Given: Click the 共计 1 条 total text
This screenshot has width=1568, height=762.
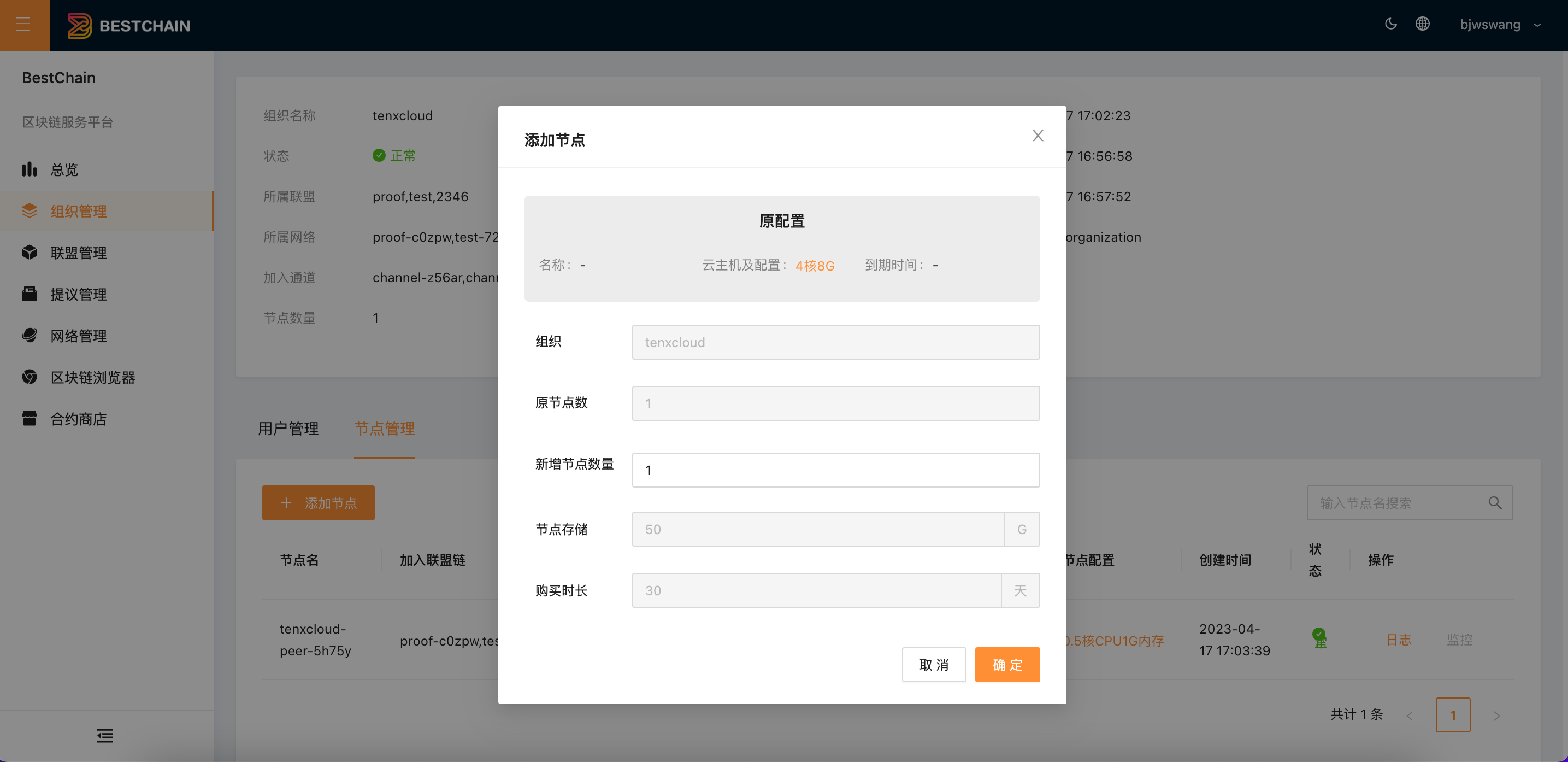Looking at the screenshot, I should tap(1356, 714).
